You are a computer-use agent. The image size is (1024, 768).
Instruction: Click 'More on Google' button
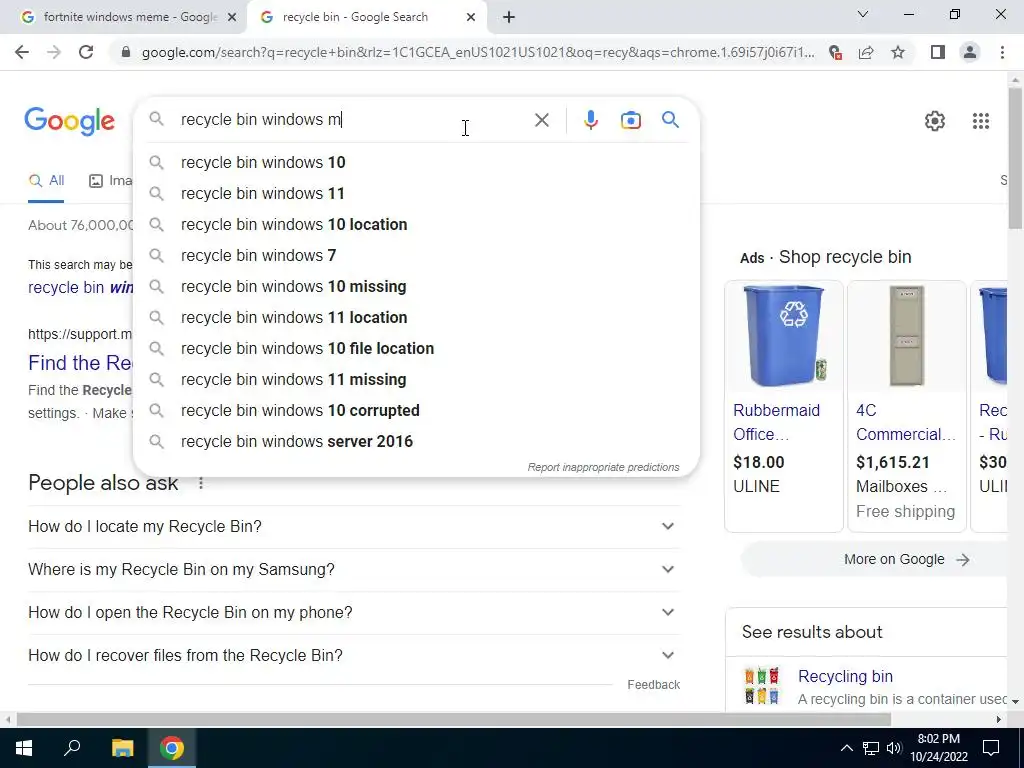[875, 560]
